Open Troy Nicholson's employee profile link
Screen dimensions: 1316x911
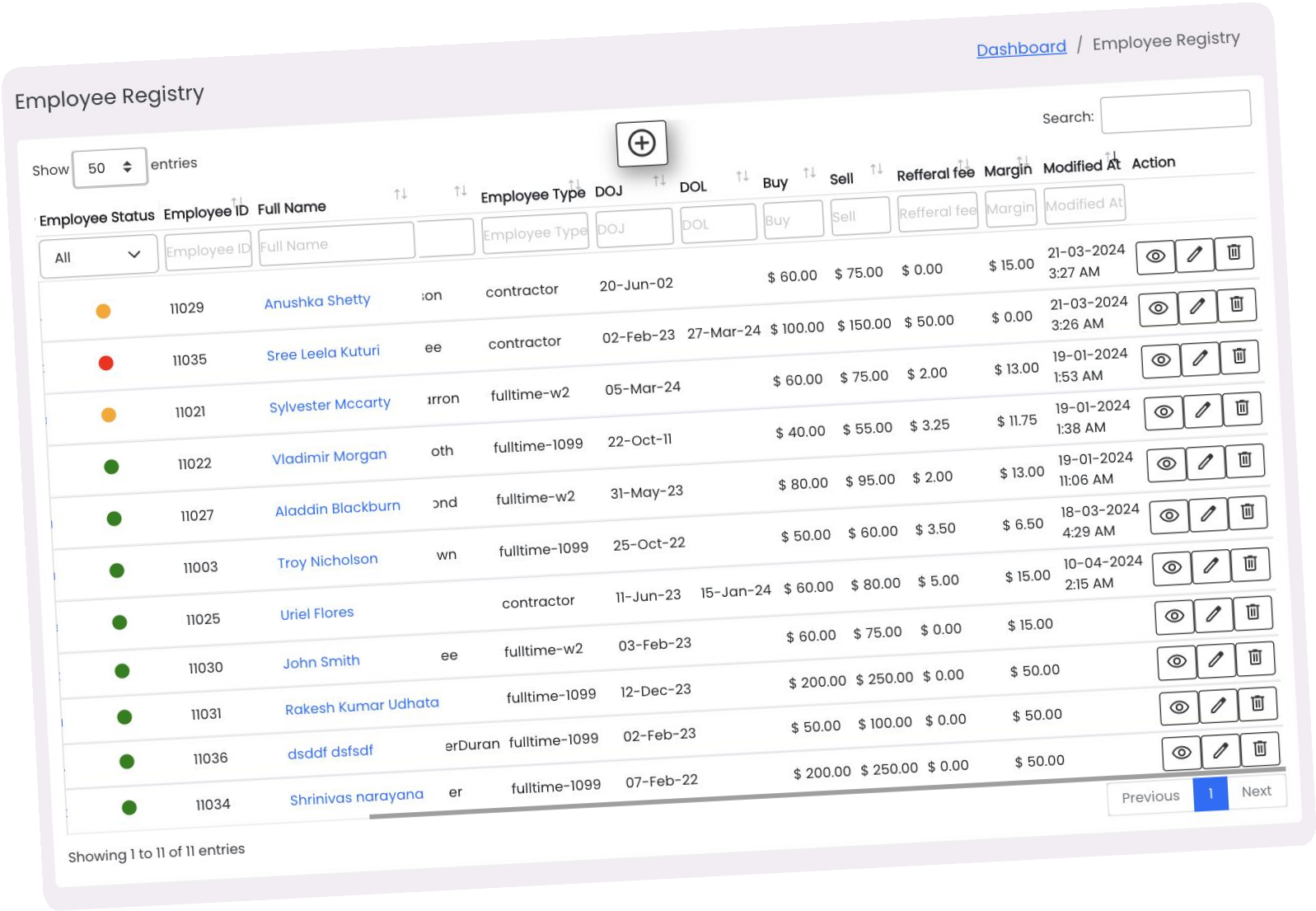[x=327, y=561]
